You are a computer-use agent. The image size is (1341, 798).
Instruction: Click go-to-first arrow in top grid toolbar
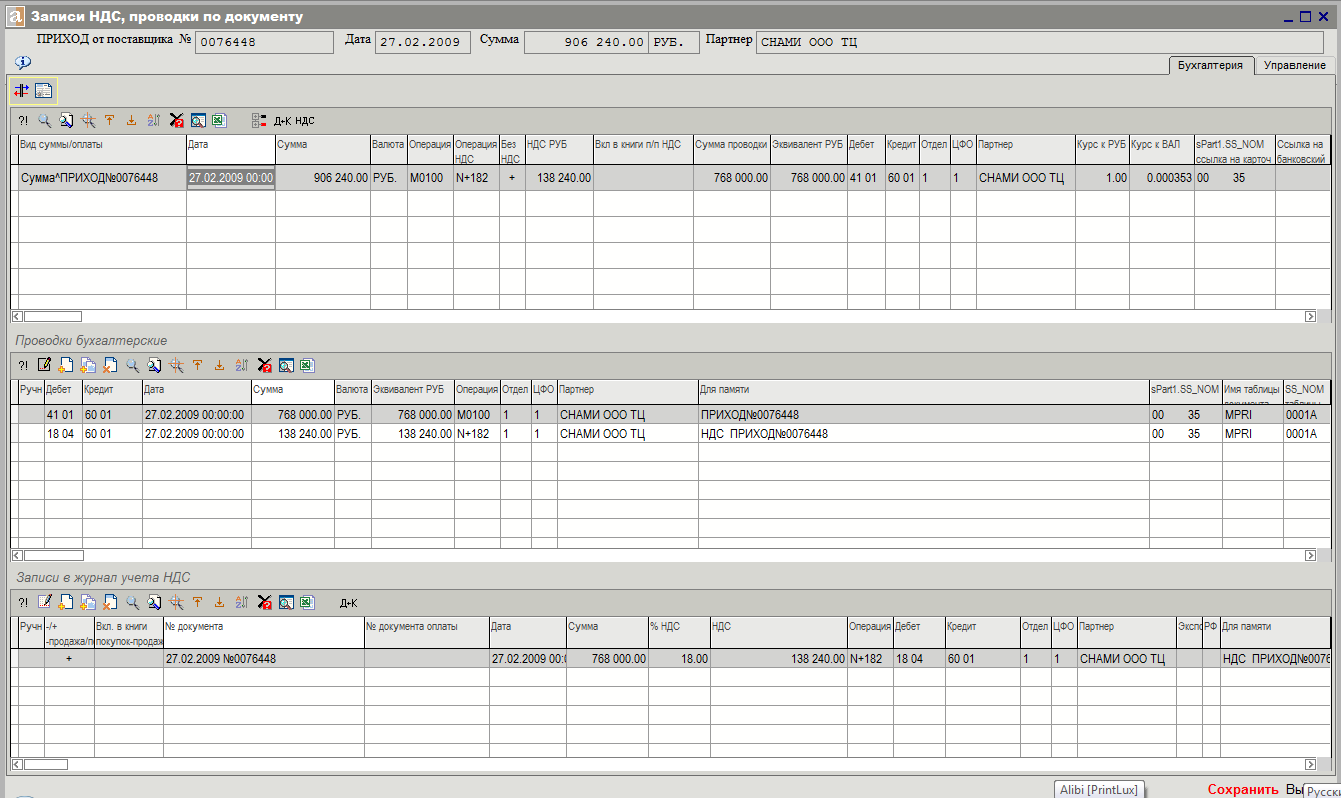110,120
